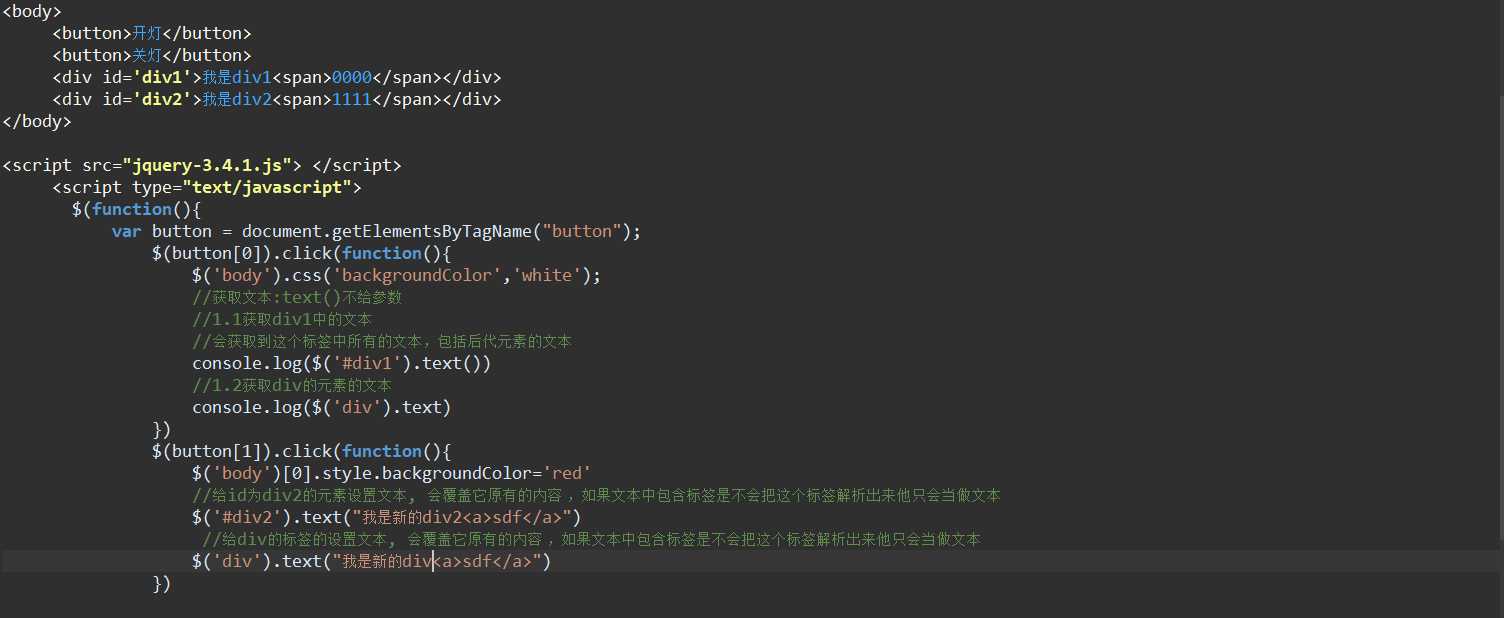Click the opening <body> tag line
This screenshot has height=618, width=1504.
point(32,11)
